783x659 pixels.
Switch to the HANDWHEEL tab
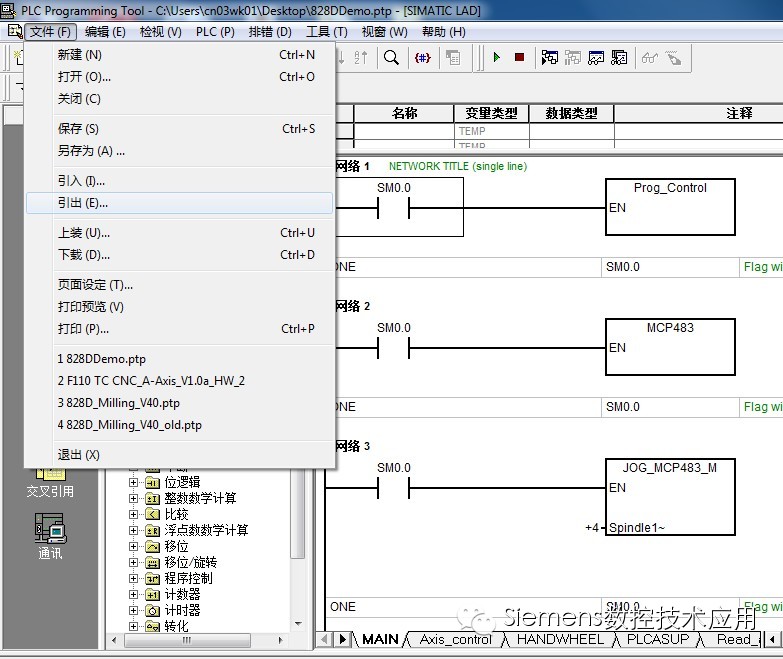coord(560,640)
